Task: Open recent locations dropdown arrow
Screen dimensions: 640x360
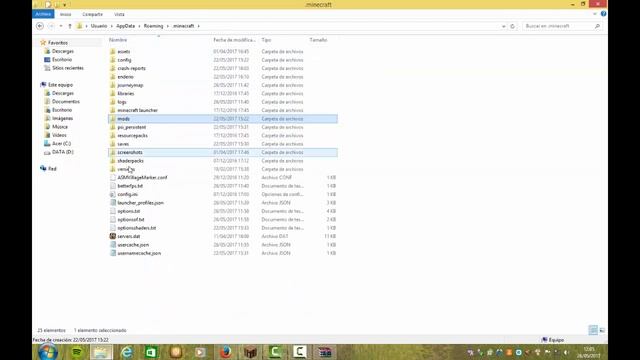Action: coord(61,26)
